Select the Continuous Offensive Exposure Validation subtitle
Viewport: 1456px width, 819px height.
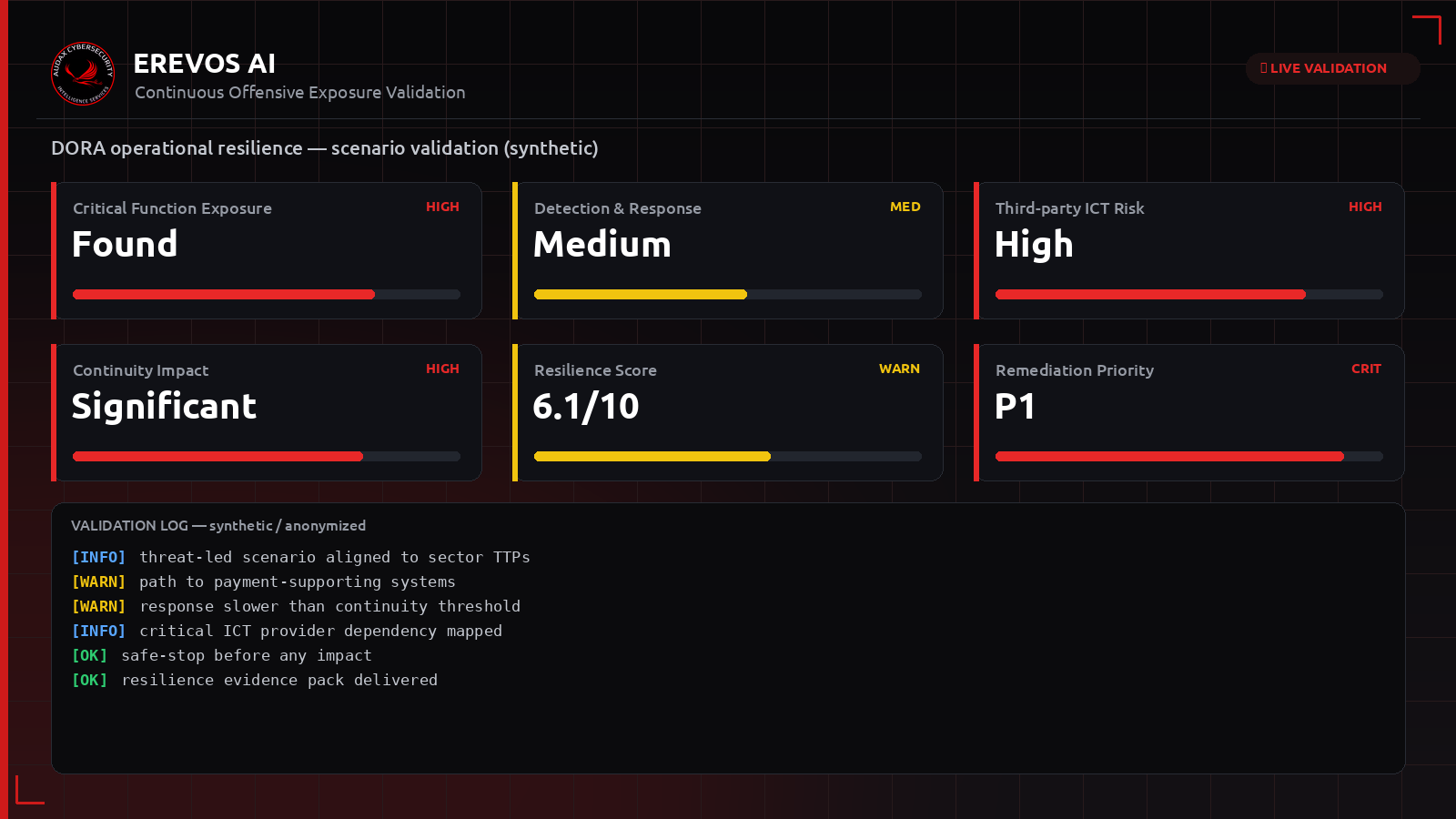300,93
